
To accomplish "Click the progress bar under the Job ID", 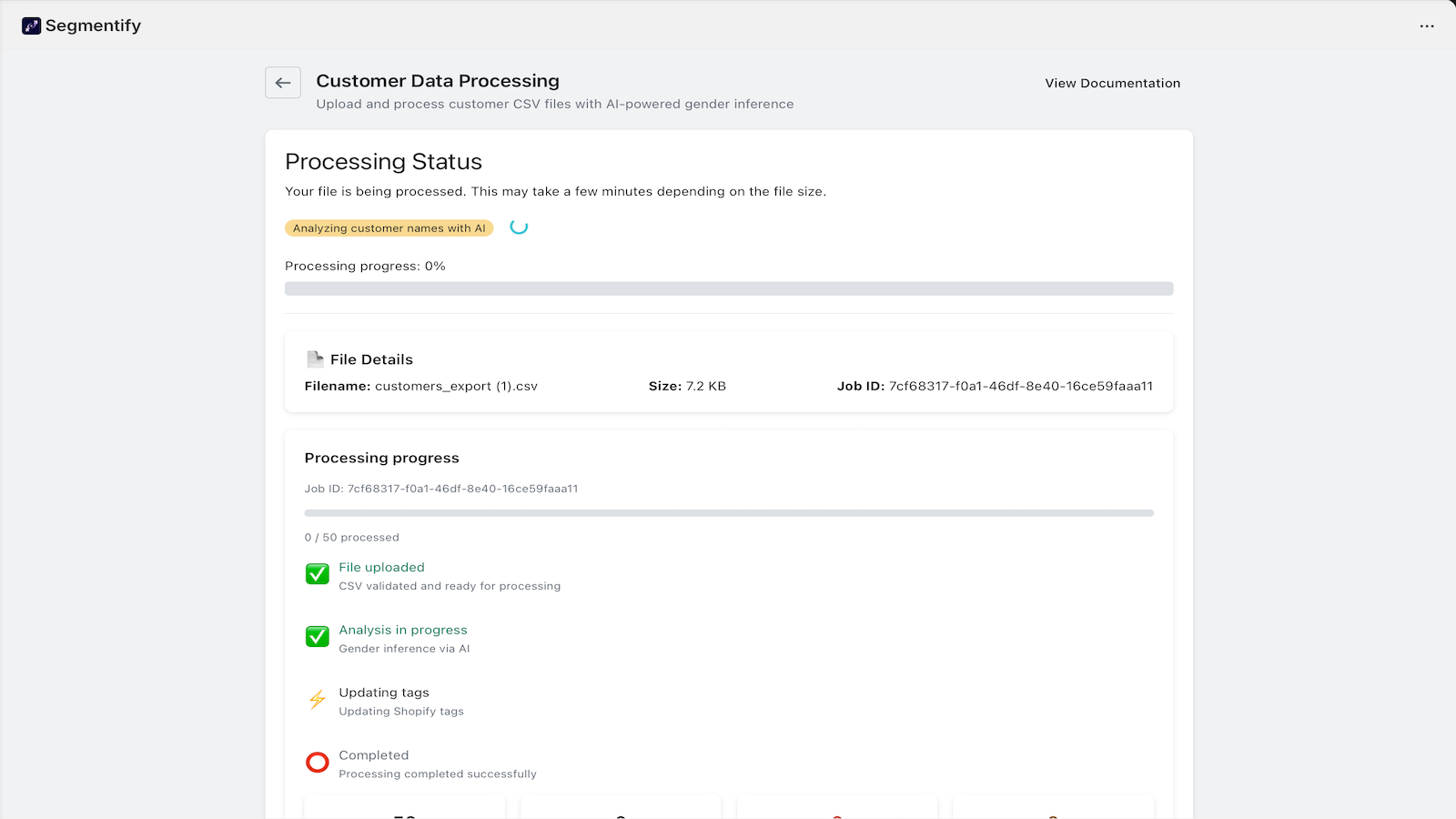I will [x=728, y=512].
